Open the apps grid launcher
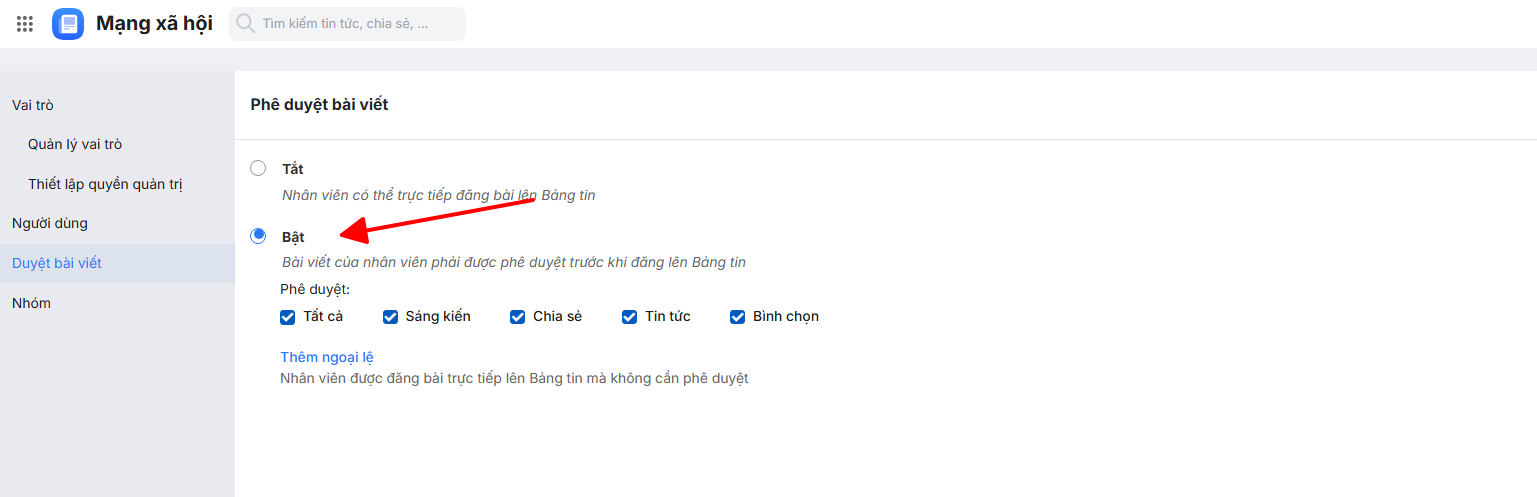The width and height of the screenshot is (1537, 497). 25,24
